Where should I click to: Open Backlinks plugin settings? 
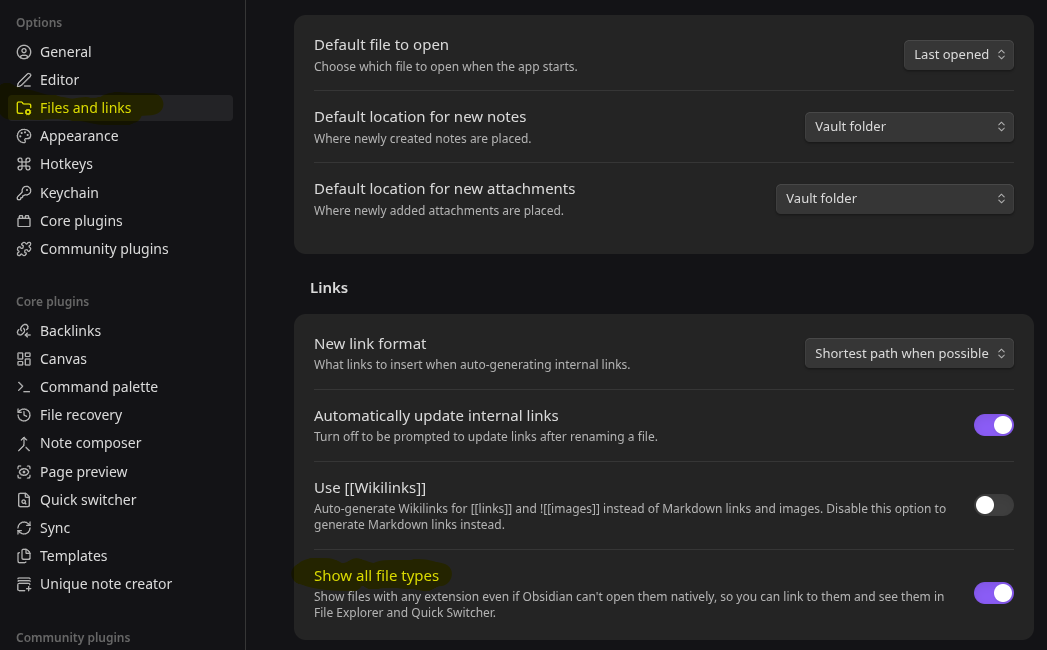[x=70, y=331]
